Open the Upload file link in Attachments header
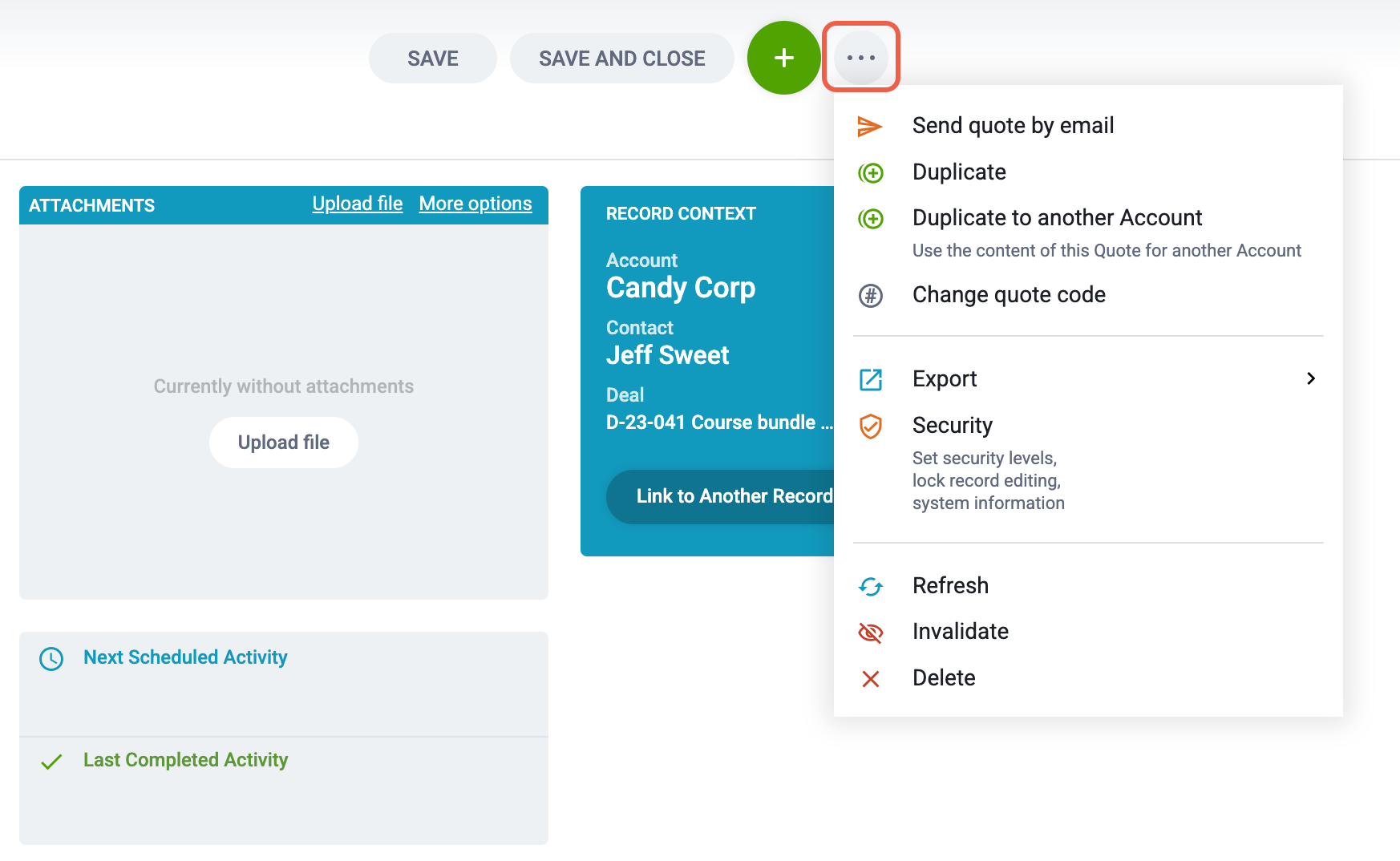Screen dimensions: 1400x861 tap(358, 204)
